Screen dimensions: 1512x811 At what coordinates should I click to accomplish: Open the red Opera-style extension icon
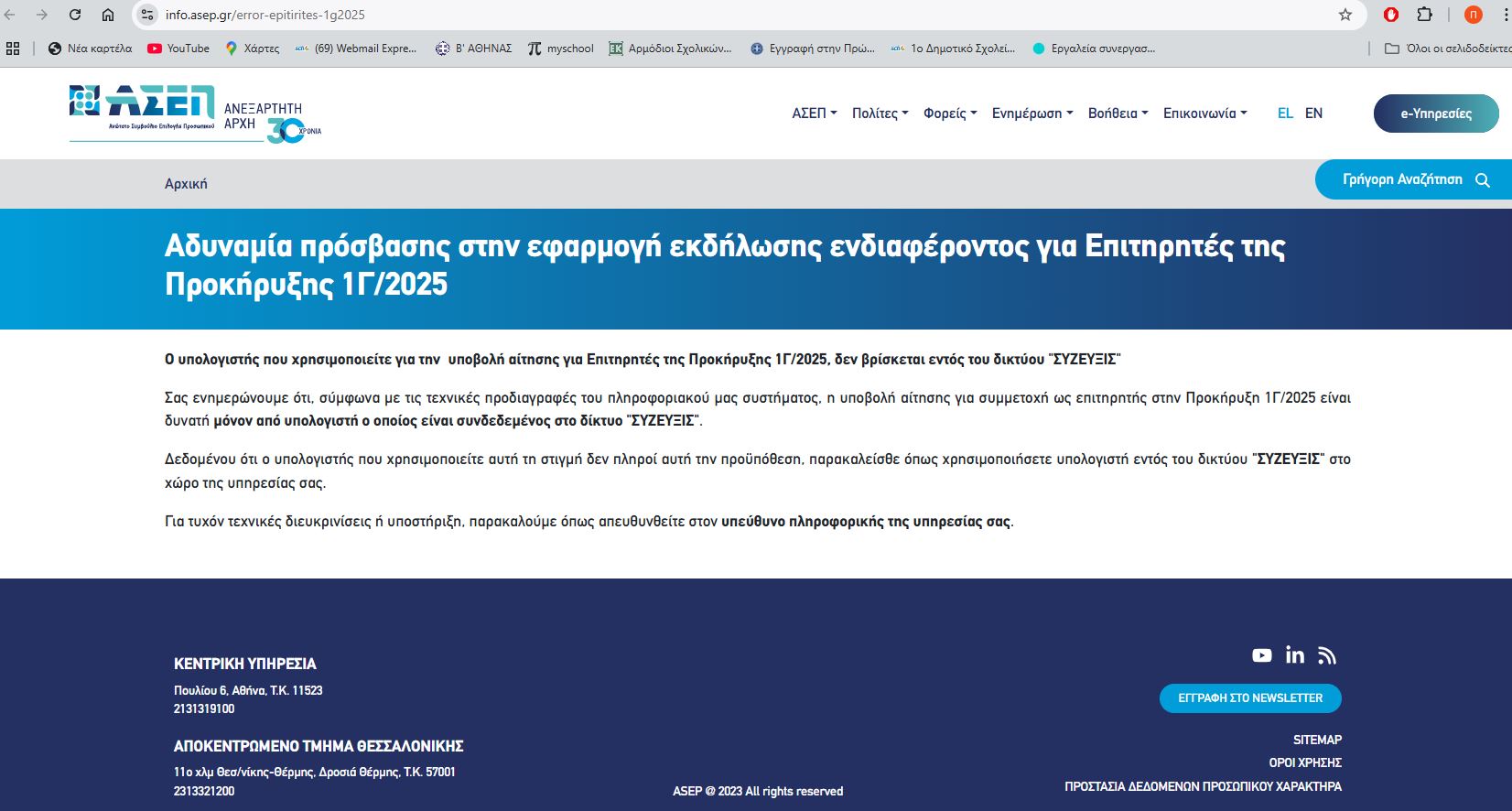(x=1391, y=15)
